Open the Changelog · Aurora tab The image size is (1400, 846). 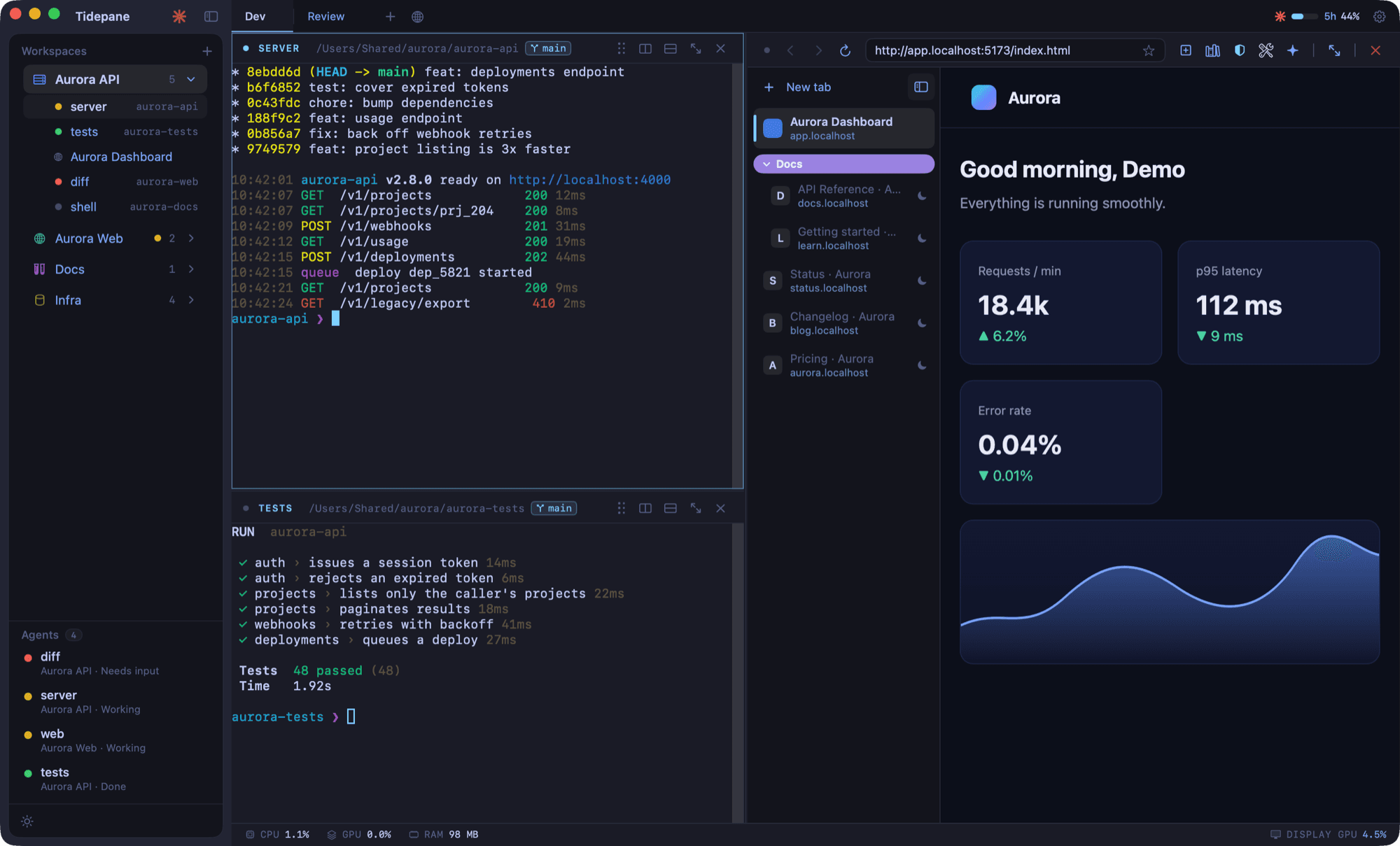[844, 323]
